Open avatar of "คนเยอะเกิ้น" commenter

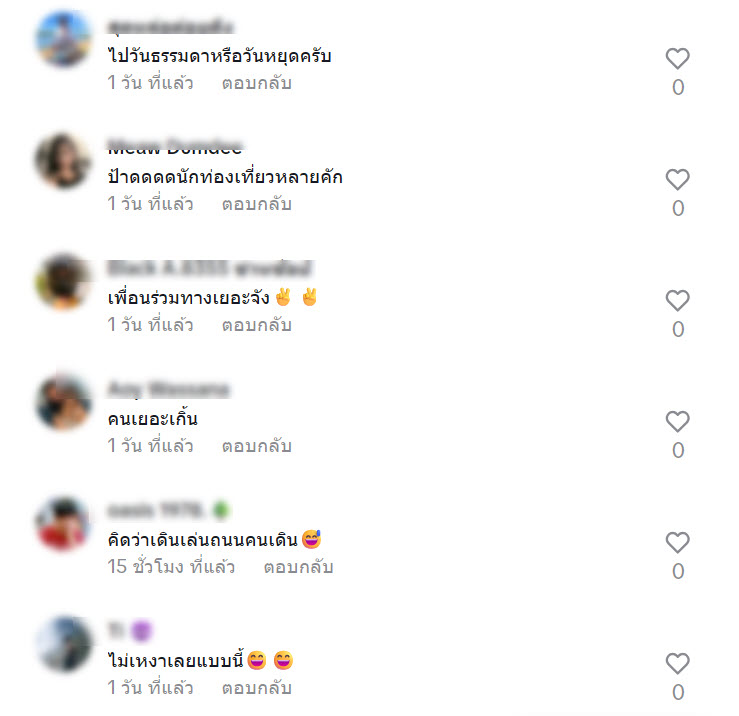64,402
